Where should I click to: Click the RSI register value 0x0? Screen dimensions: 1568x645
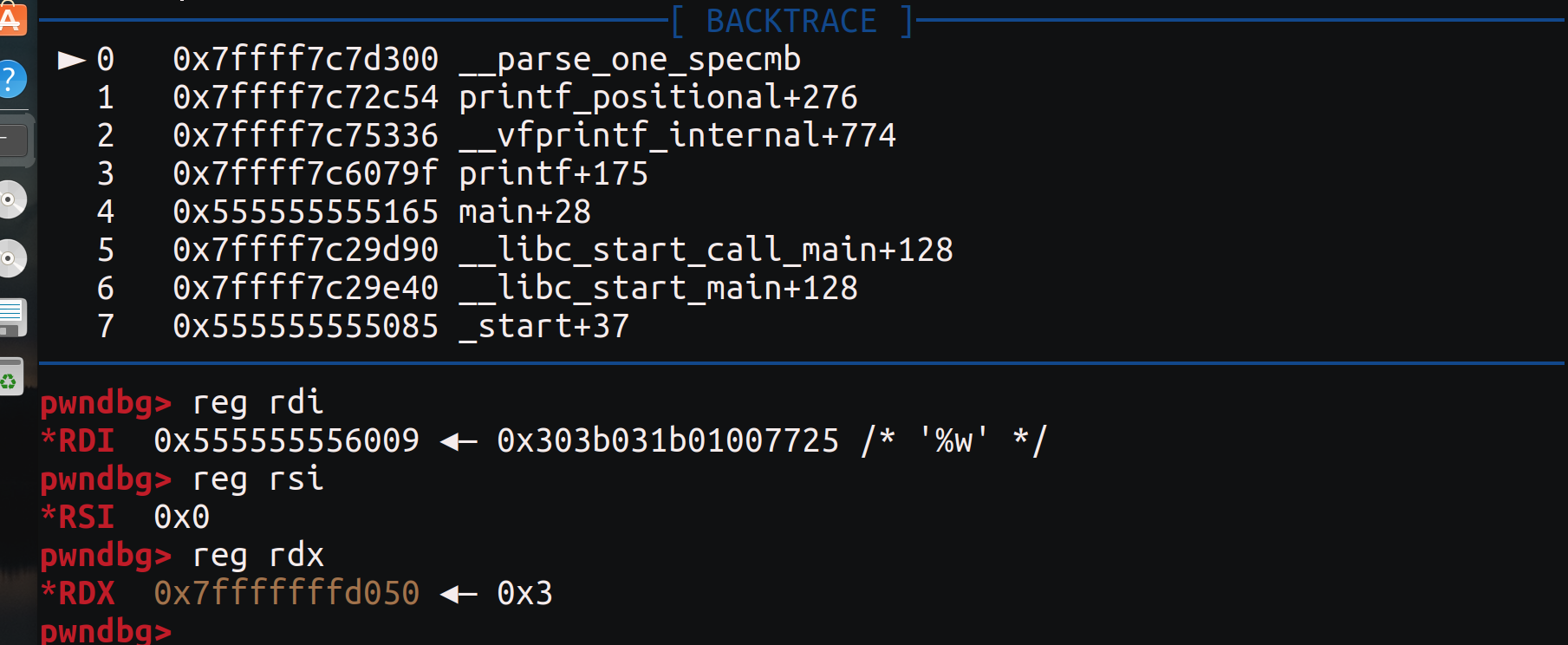pyautogui.click(x=182, y=517)
